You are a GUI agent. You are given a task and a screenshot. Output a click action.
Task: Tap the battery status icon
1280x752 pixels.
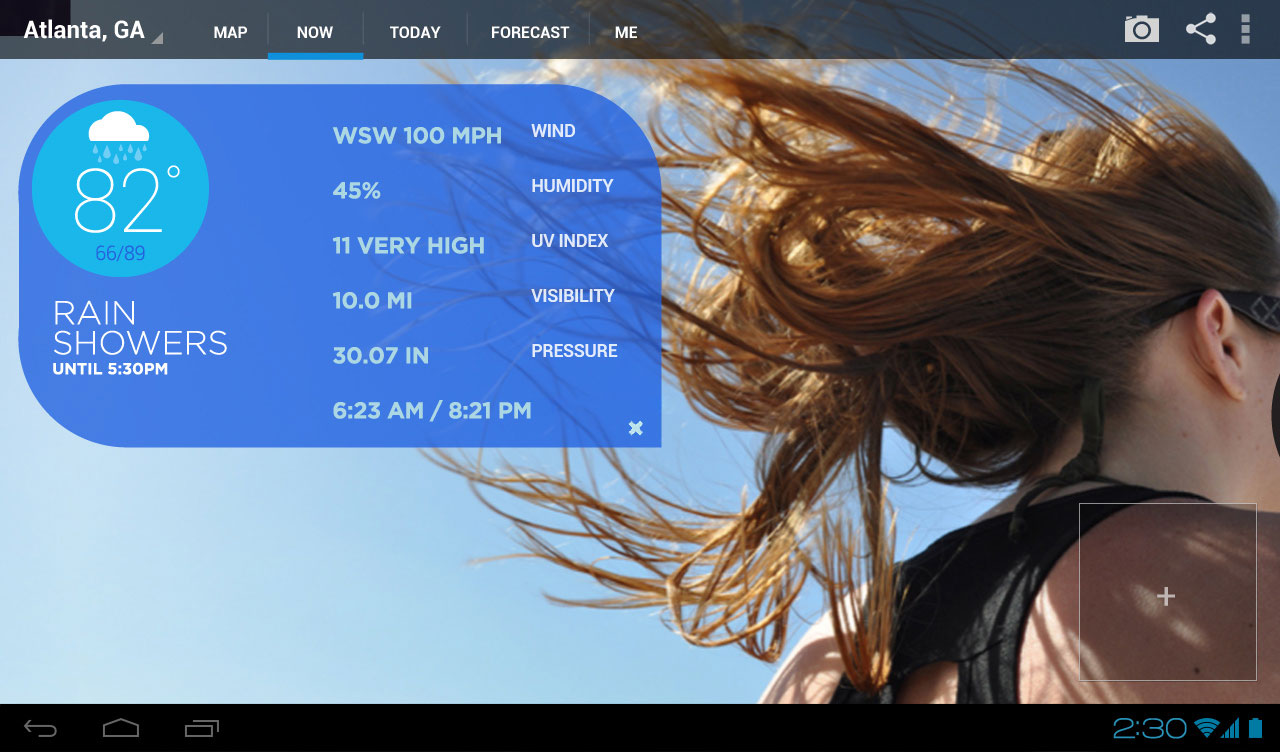[x=1255, y=728]
